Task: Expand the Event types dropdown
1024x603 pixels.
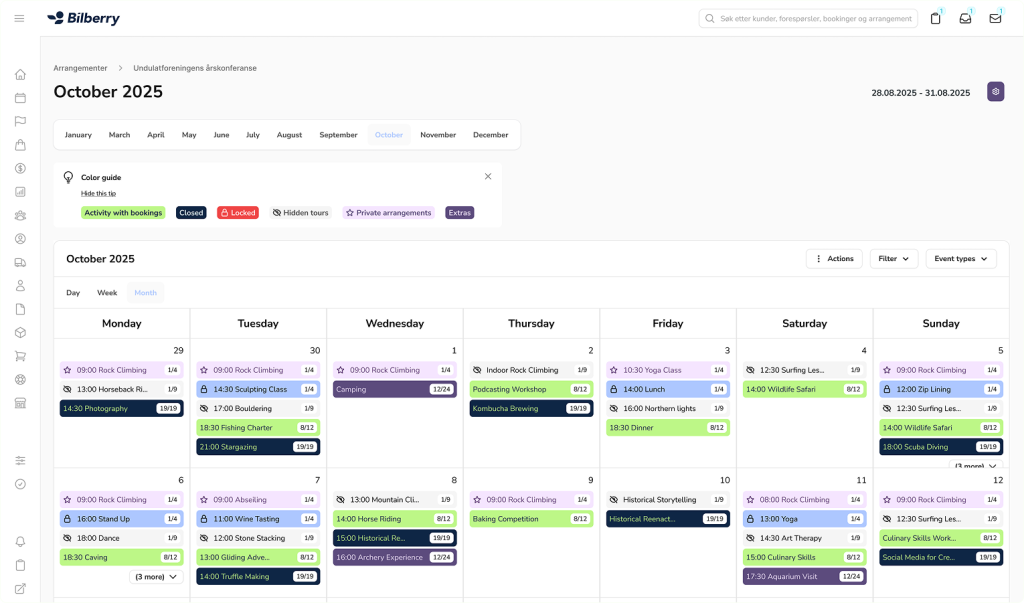Action: click(960, 259)
